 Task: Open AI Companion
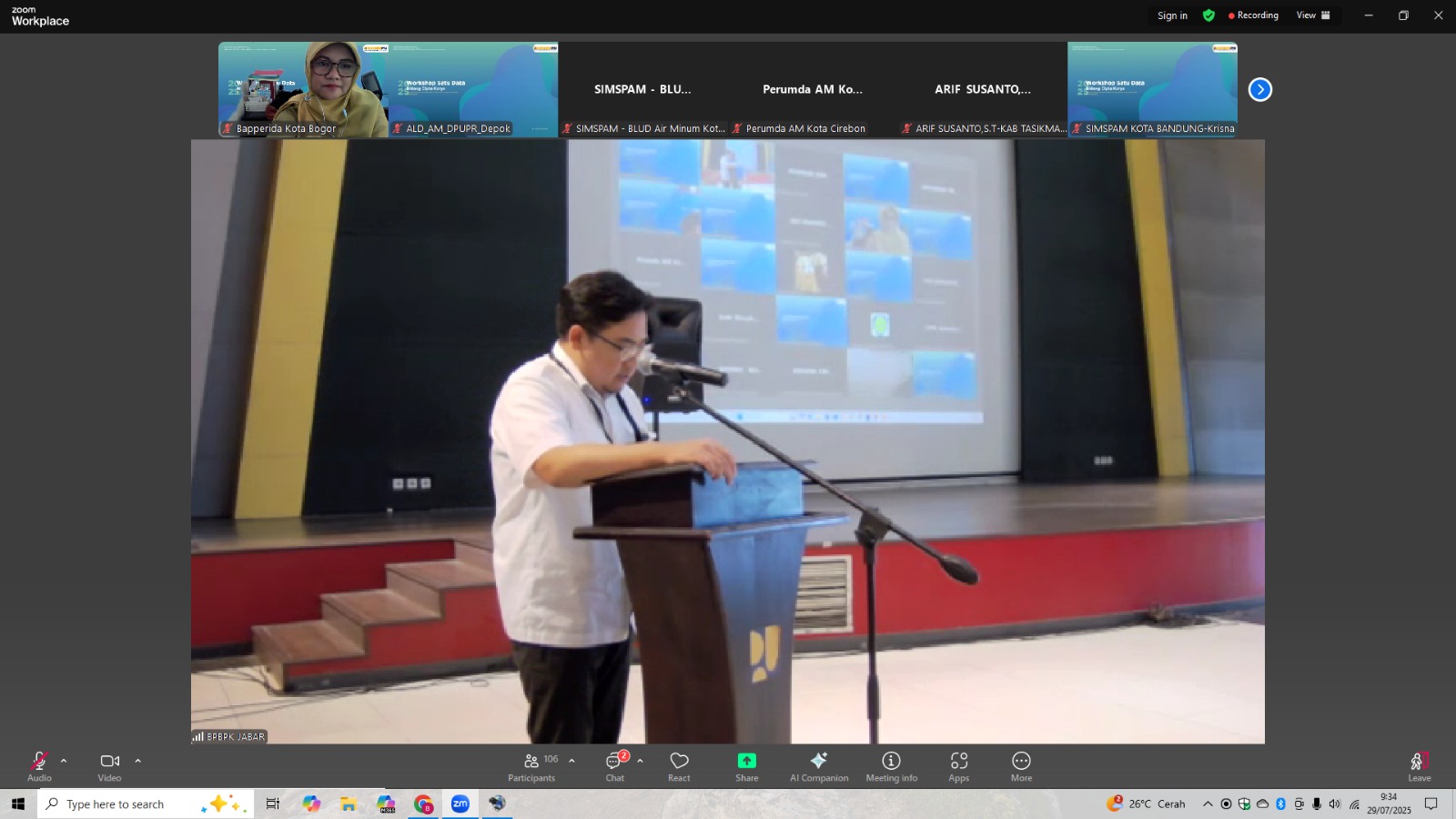click(x=819, y=765)
